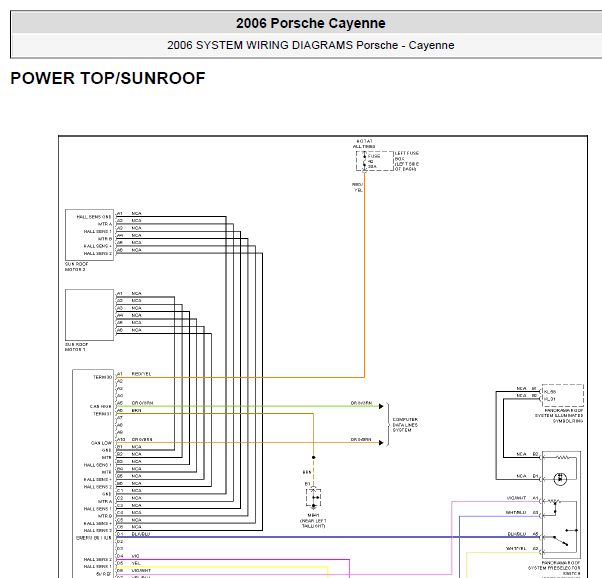The width and height of the screenshot is (602, 578).
Task: Click the "SUN ROOF MOTOR 1" caption
Action: pos(76,347)
